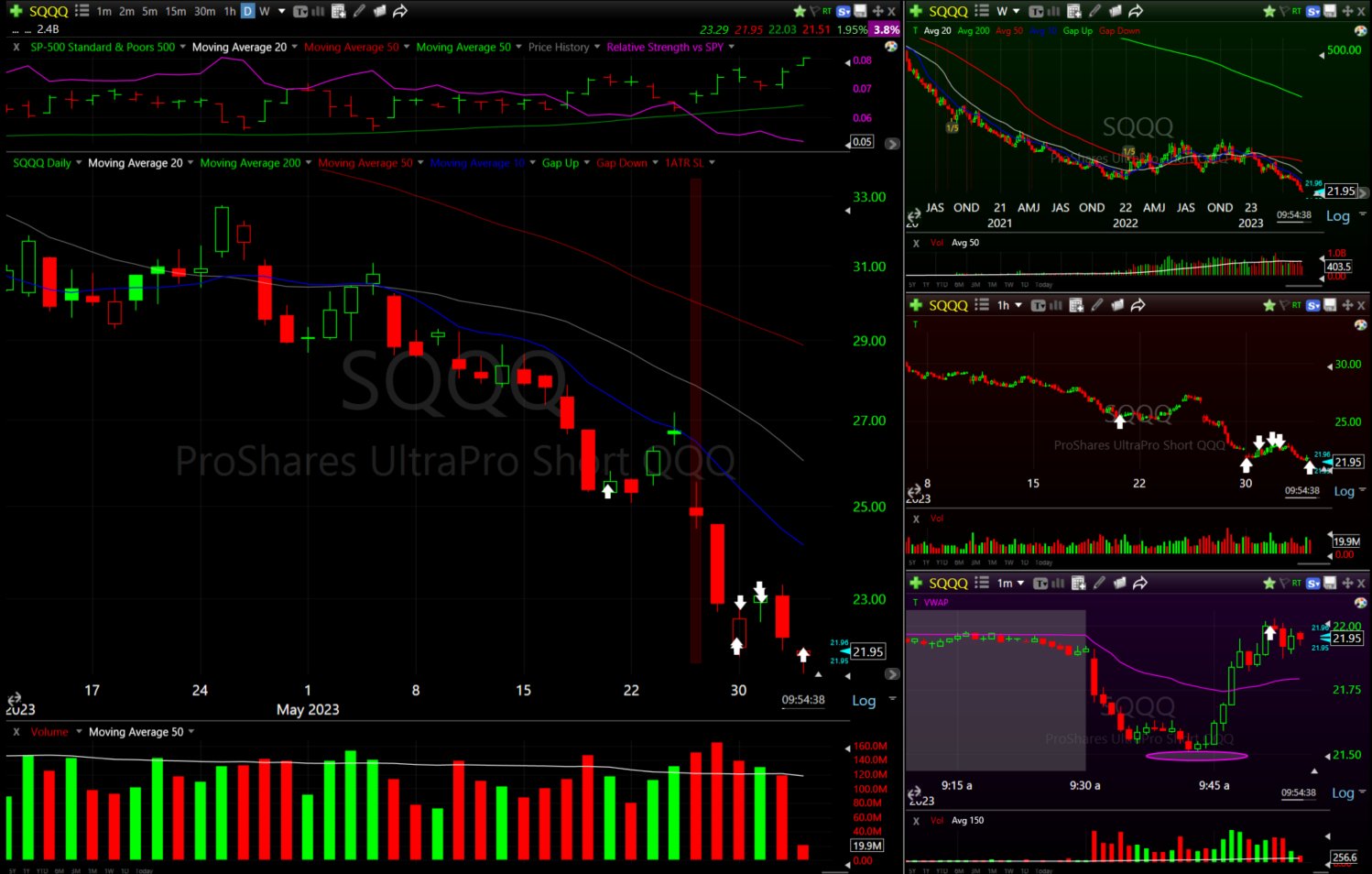The image size is (1372, 874).
Task: Click add indicator icon in weekly chart
Action: [x=1074, y=11]
